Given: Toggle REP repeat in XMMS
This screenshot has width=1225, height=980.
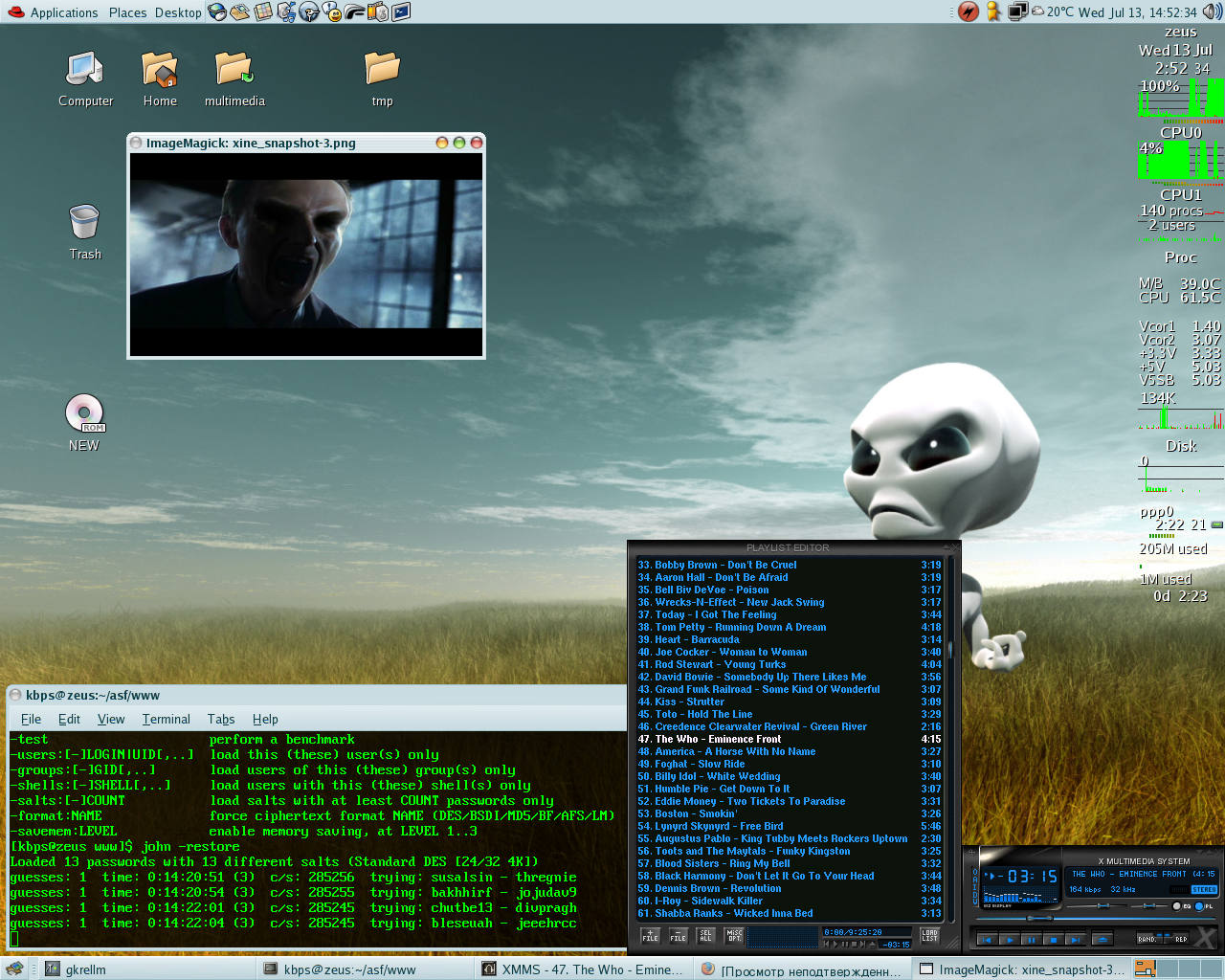Looking at the screenshot, I should [x=1177, y=939].
